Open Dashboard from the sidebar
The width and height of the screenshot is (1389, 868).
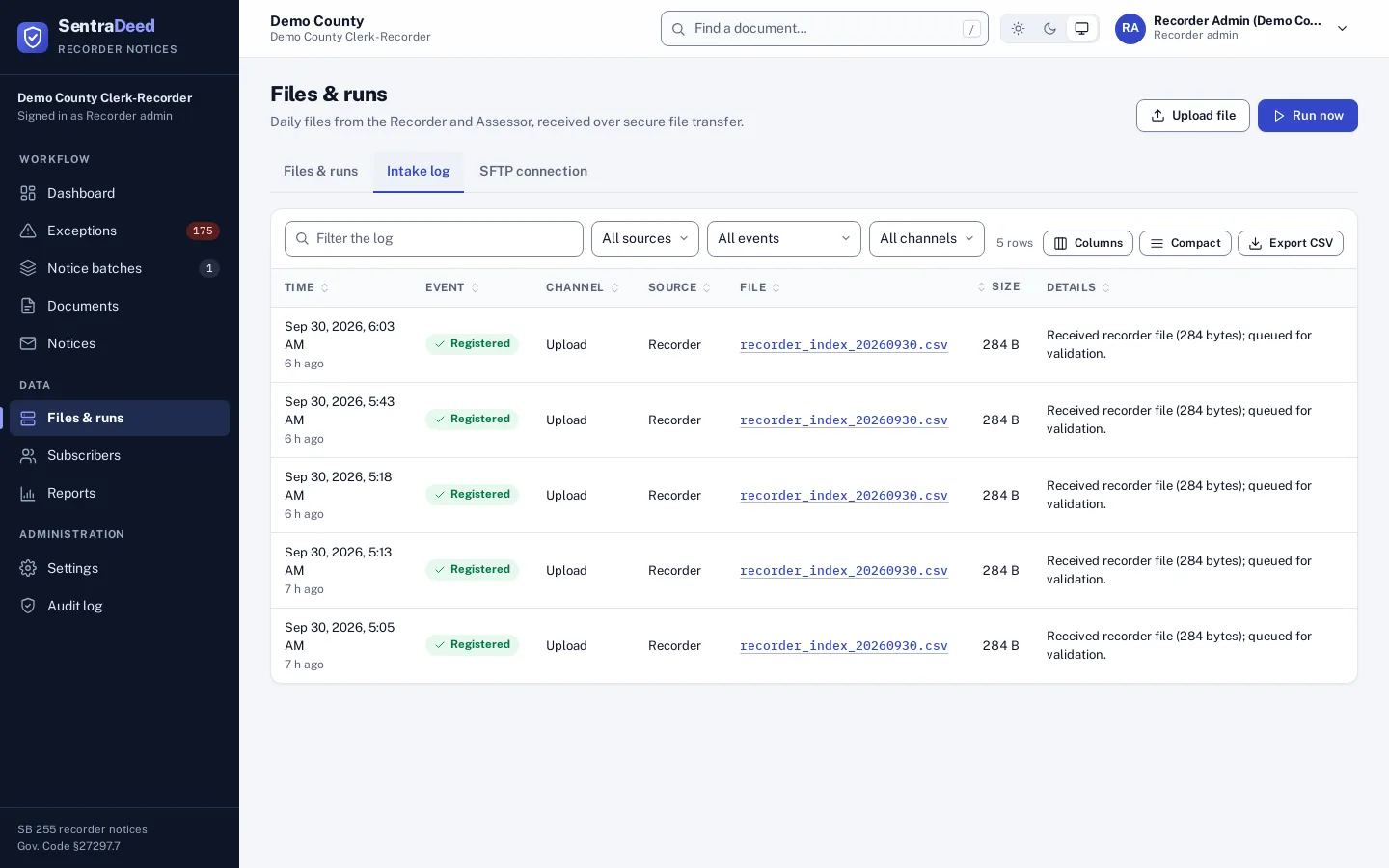[x=120, y=193]
